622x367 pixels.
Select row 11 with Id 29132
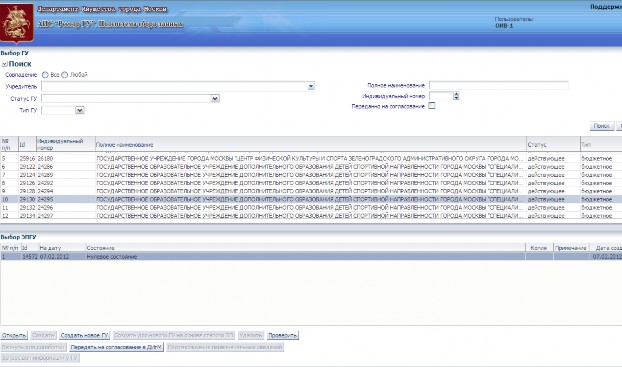point(311,207)
